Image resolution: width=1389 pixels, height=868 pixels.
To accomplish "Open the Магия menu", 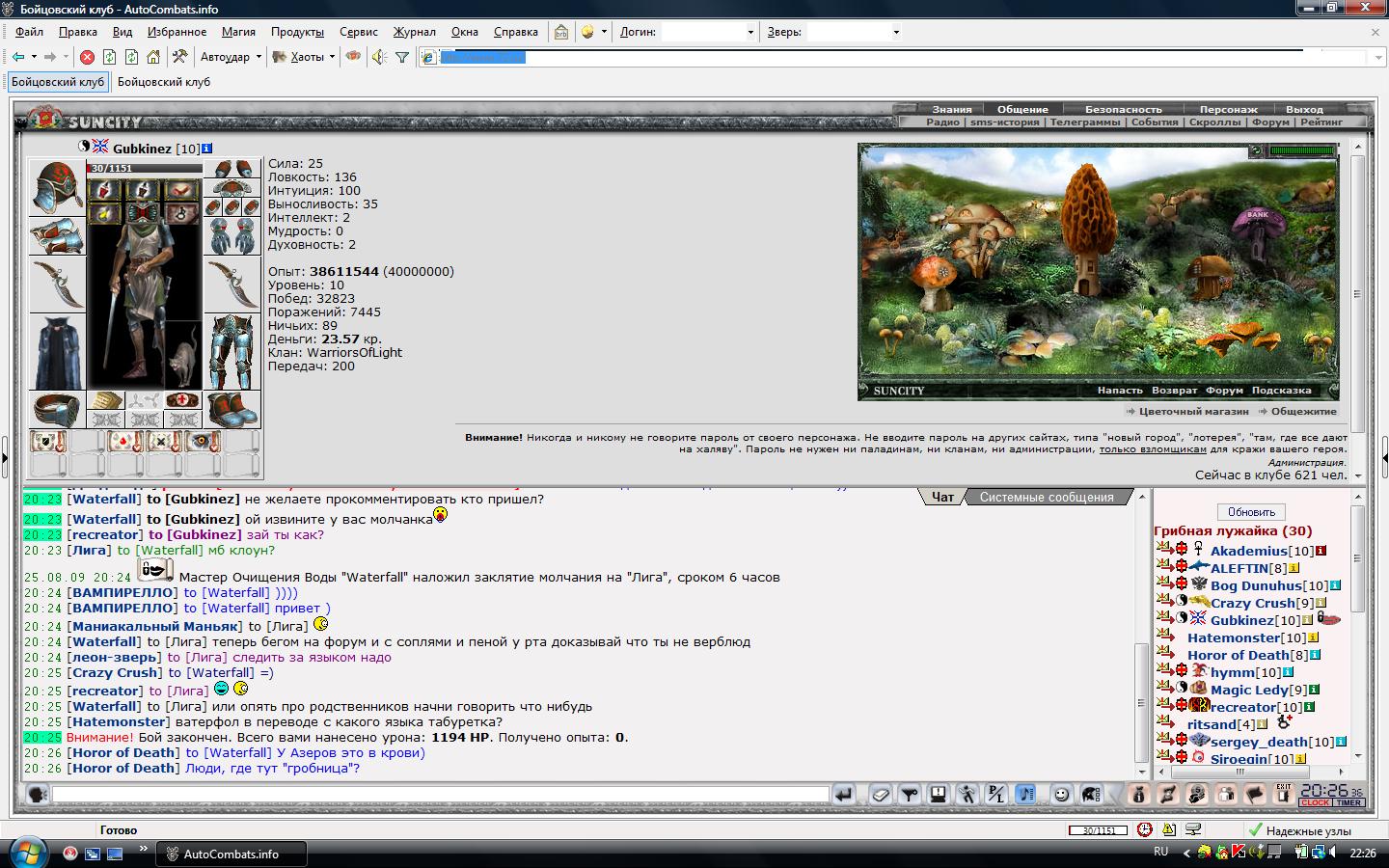I will (238, 32).
